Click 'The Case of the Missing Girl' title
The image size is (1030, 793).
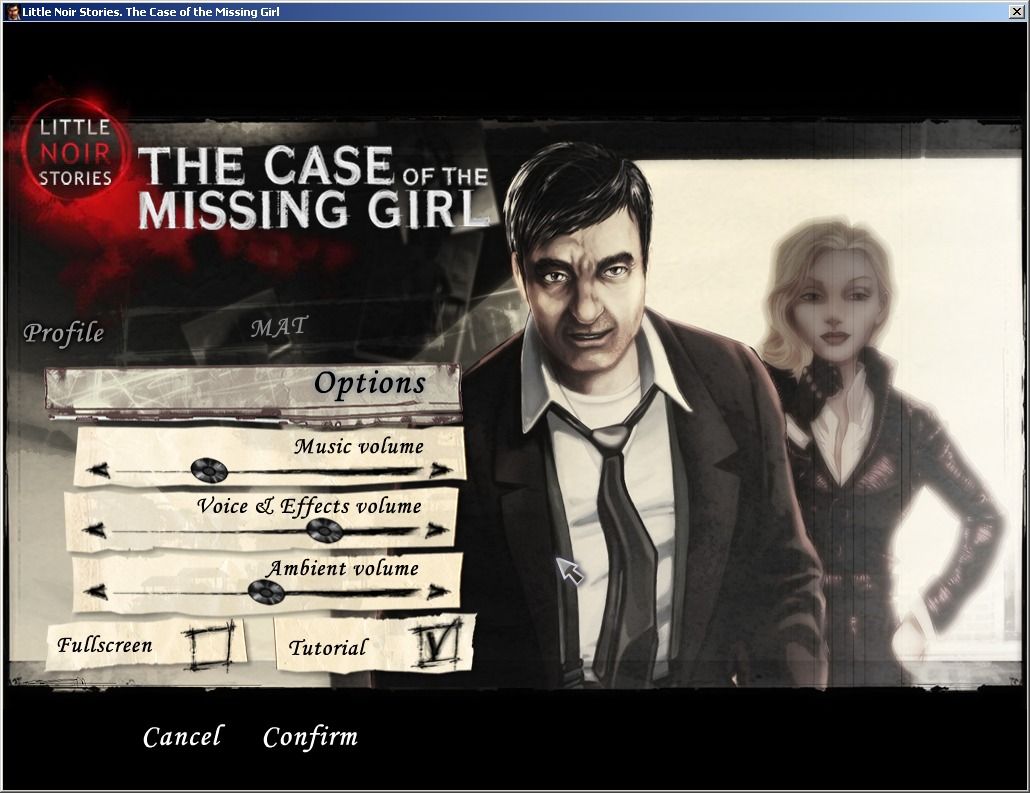[x=314, y=187]
